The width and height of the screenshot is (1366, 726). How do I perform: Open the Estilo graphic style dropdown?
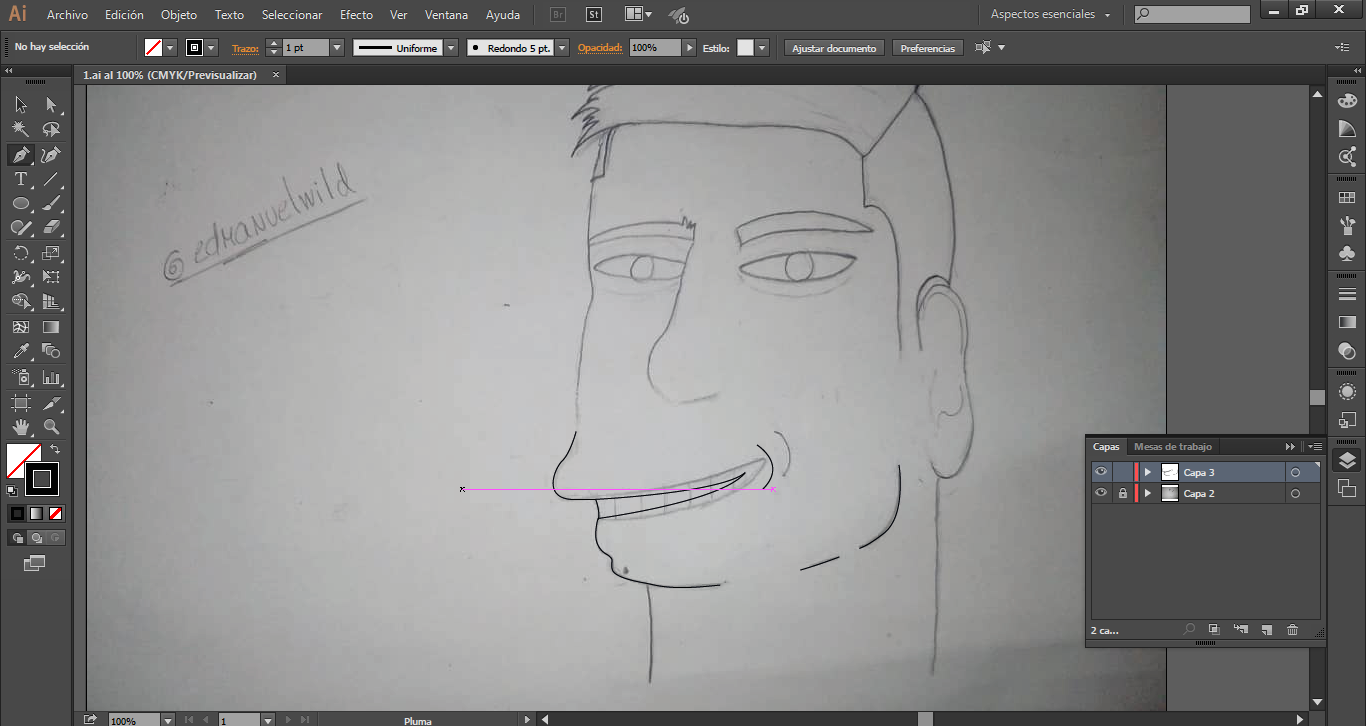pos(762,48)
